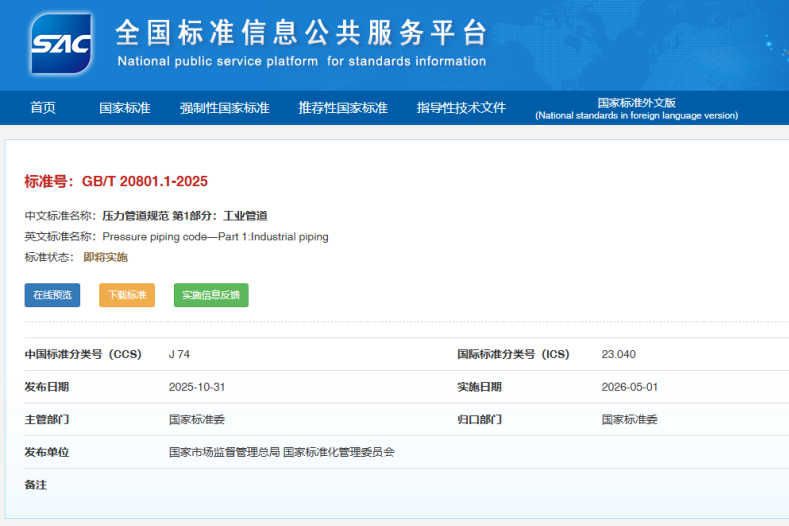Click the English name Pressure piping code text

(215, 237)
